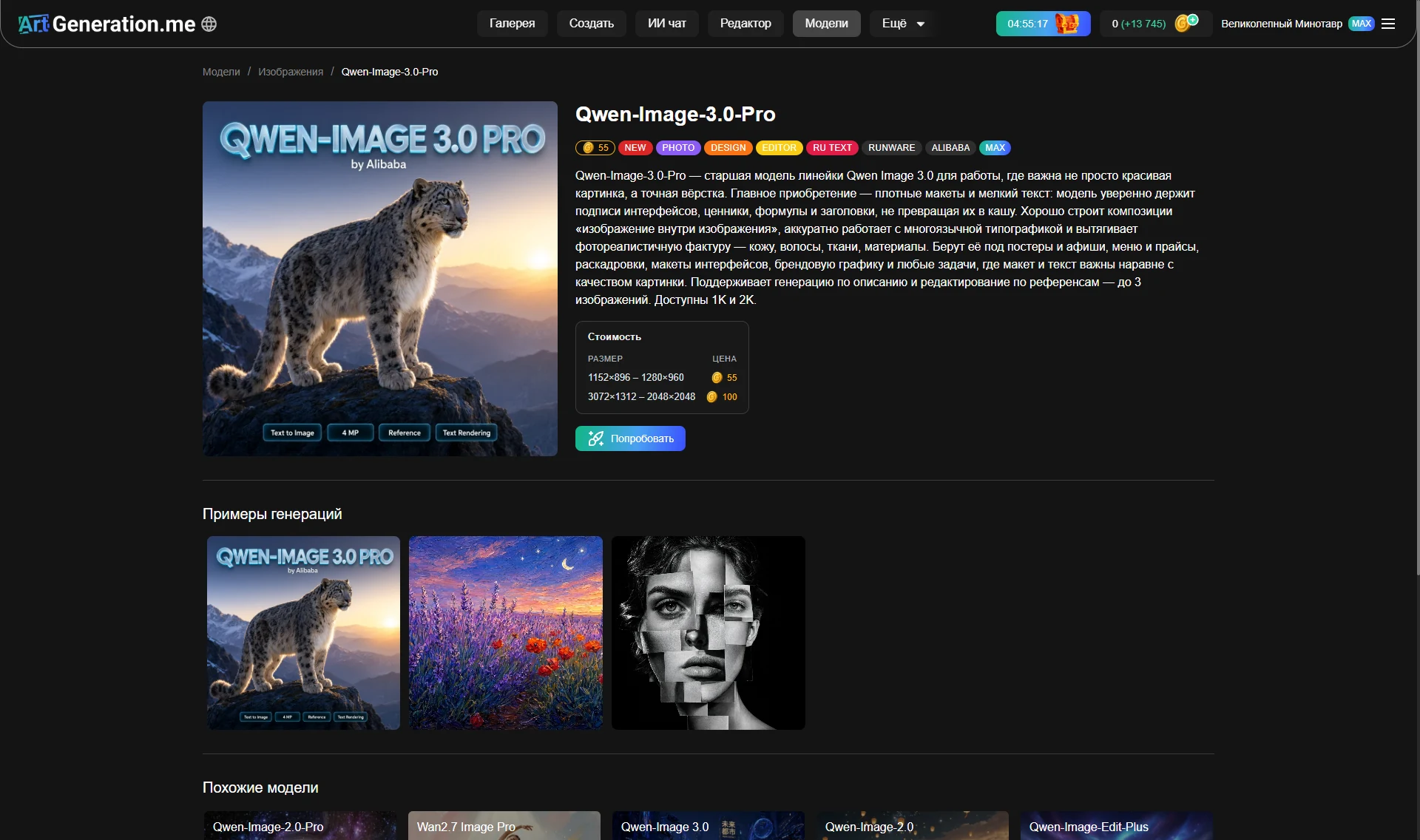The height and width of the screenshot is (840, 1420).
Task: Open the Великолепный Минотавр profile
Action: [x=1282, y=24]
